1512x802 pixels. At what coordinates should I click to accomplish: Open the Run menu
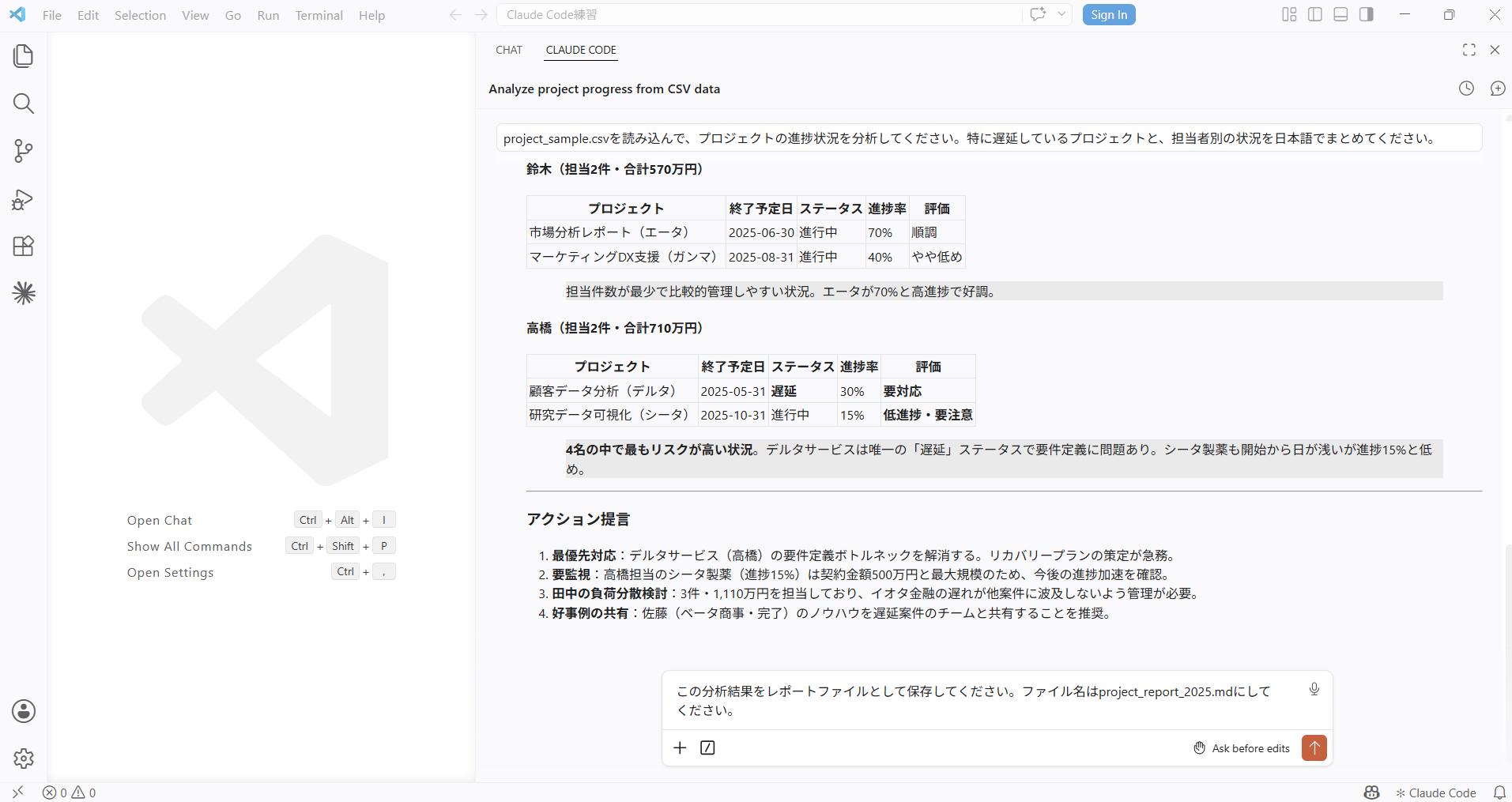(268, 15)
